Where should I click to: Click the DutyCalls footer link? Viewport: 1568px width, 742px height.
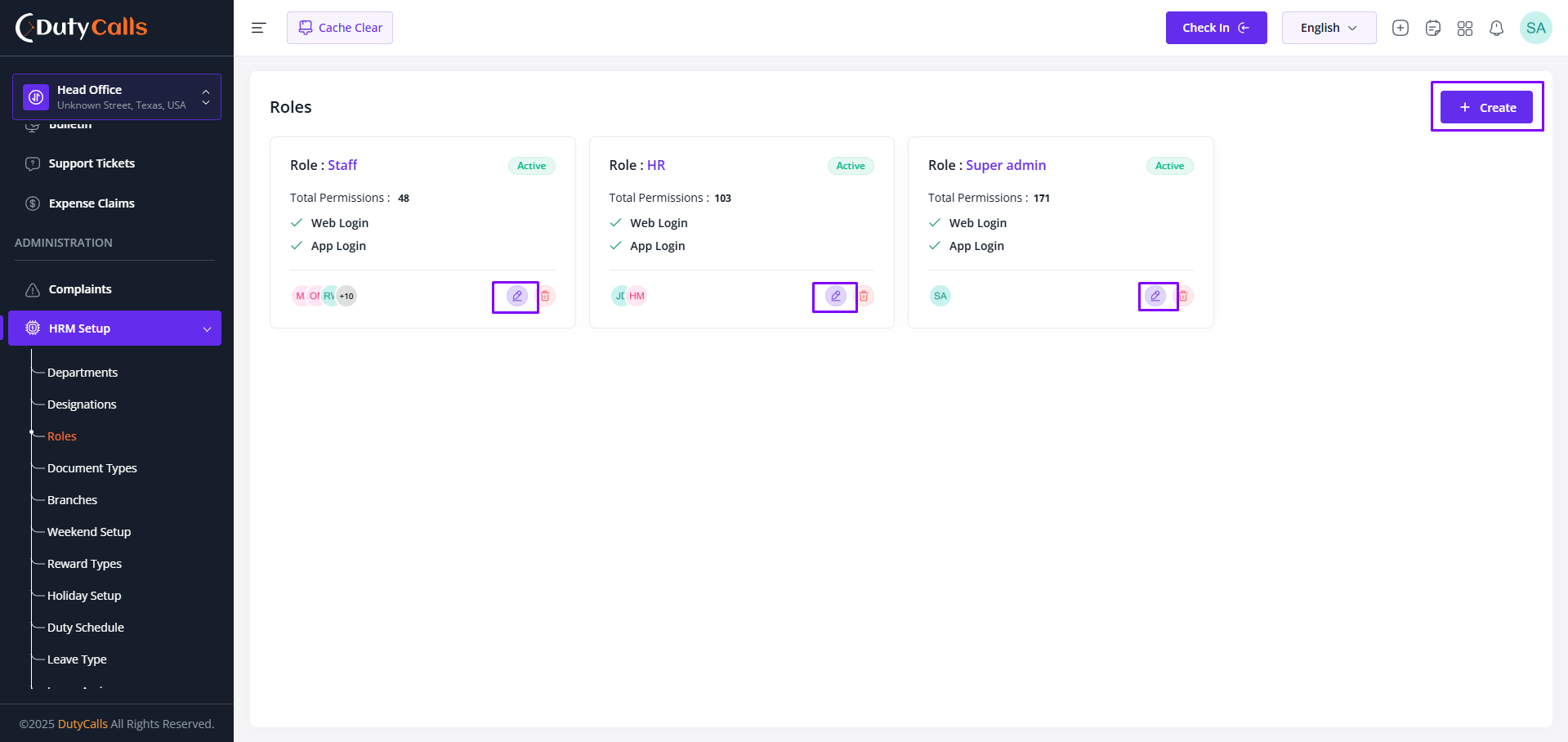83,724
